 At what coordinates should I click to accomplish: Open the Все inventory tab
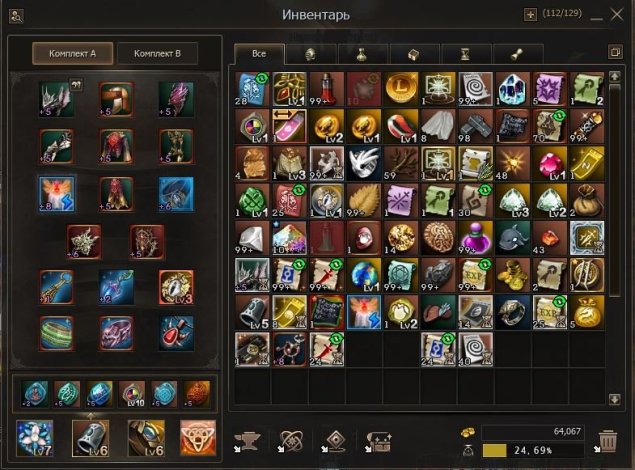tap(259, 54)
